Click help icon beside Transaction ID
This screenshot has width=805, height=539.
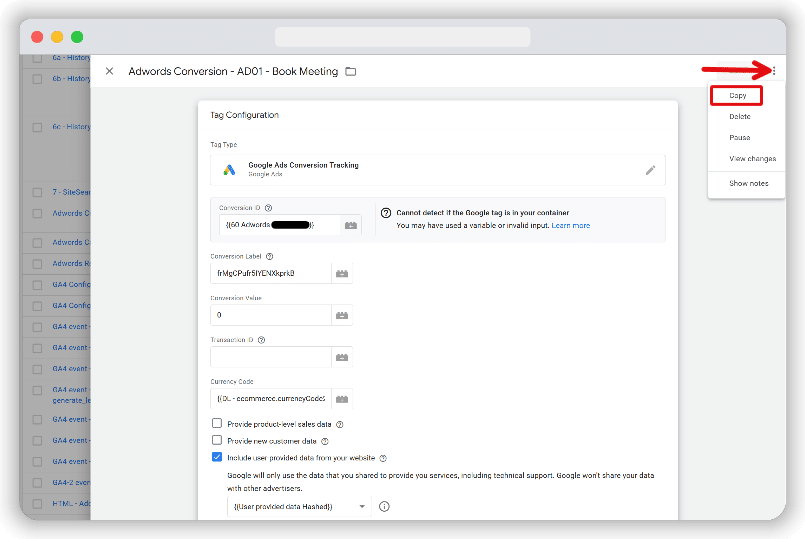point(261,340)
